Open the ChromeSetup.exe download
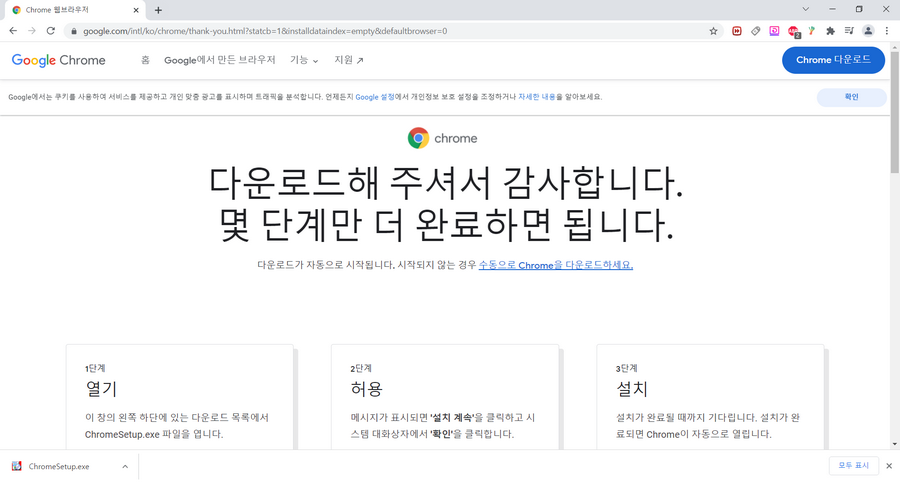This screenshot has width=900, height=483. point(59,466)
